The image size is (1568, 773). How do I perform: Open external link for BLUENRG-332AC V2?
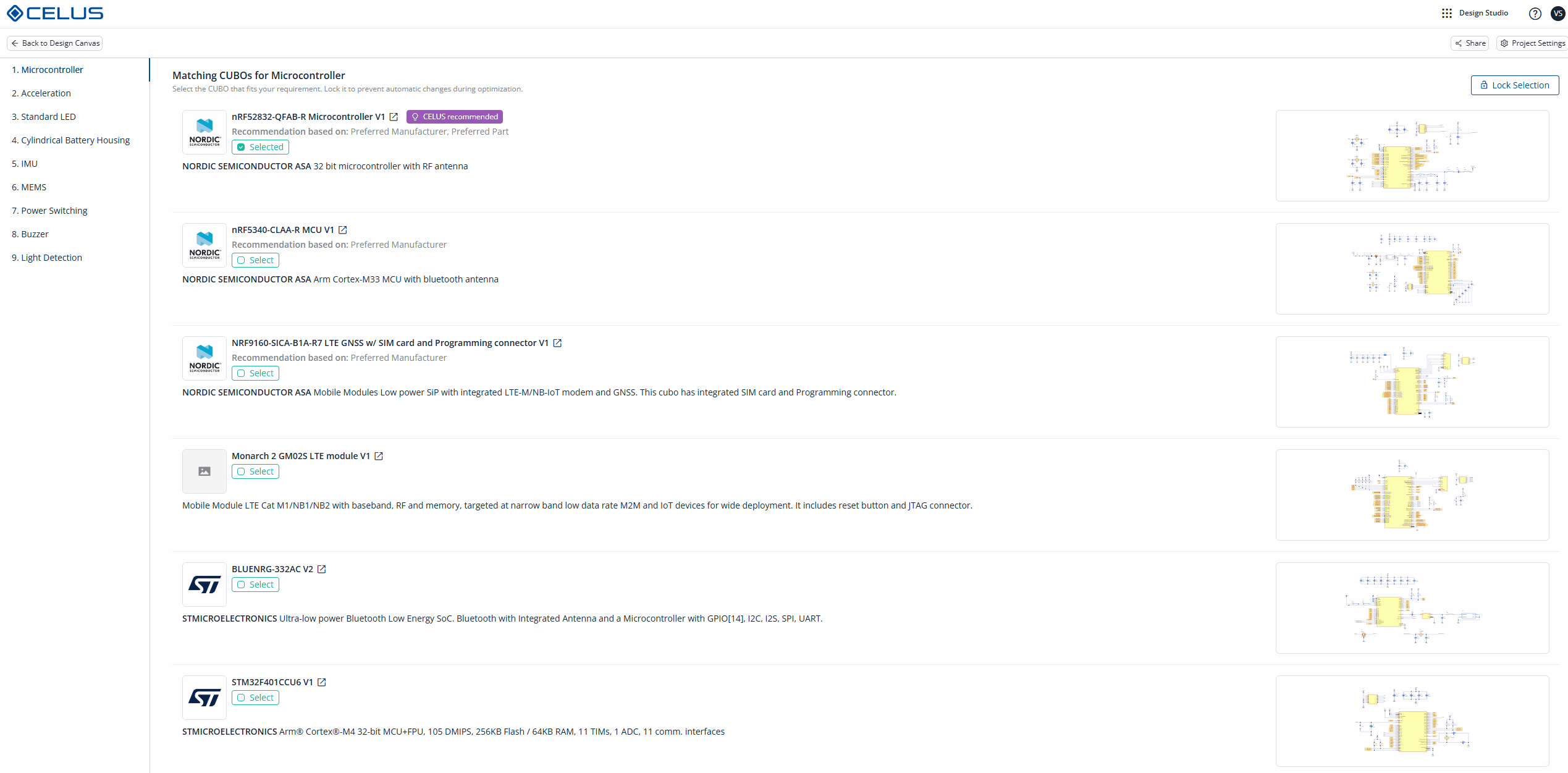click(321, 569)
